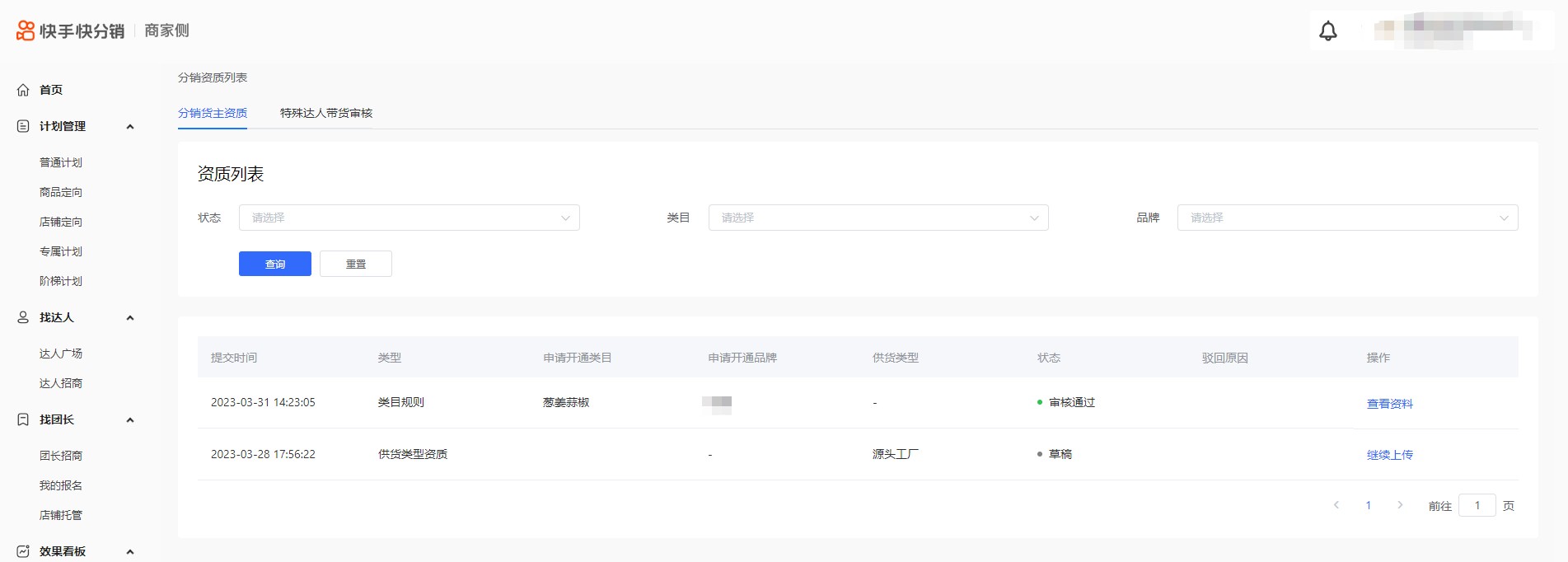This screenshot has width=1568, height=562.
Task: Click the 计划管理 list icon
Action: click(23, 126)
